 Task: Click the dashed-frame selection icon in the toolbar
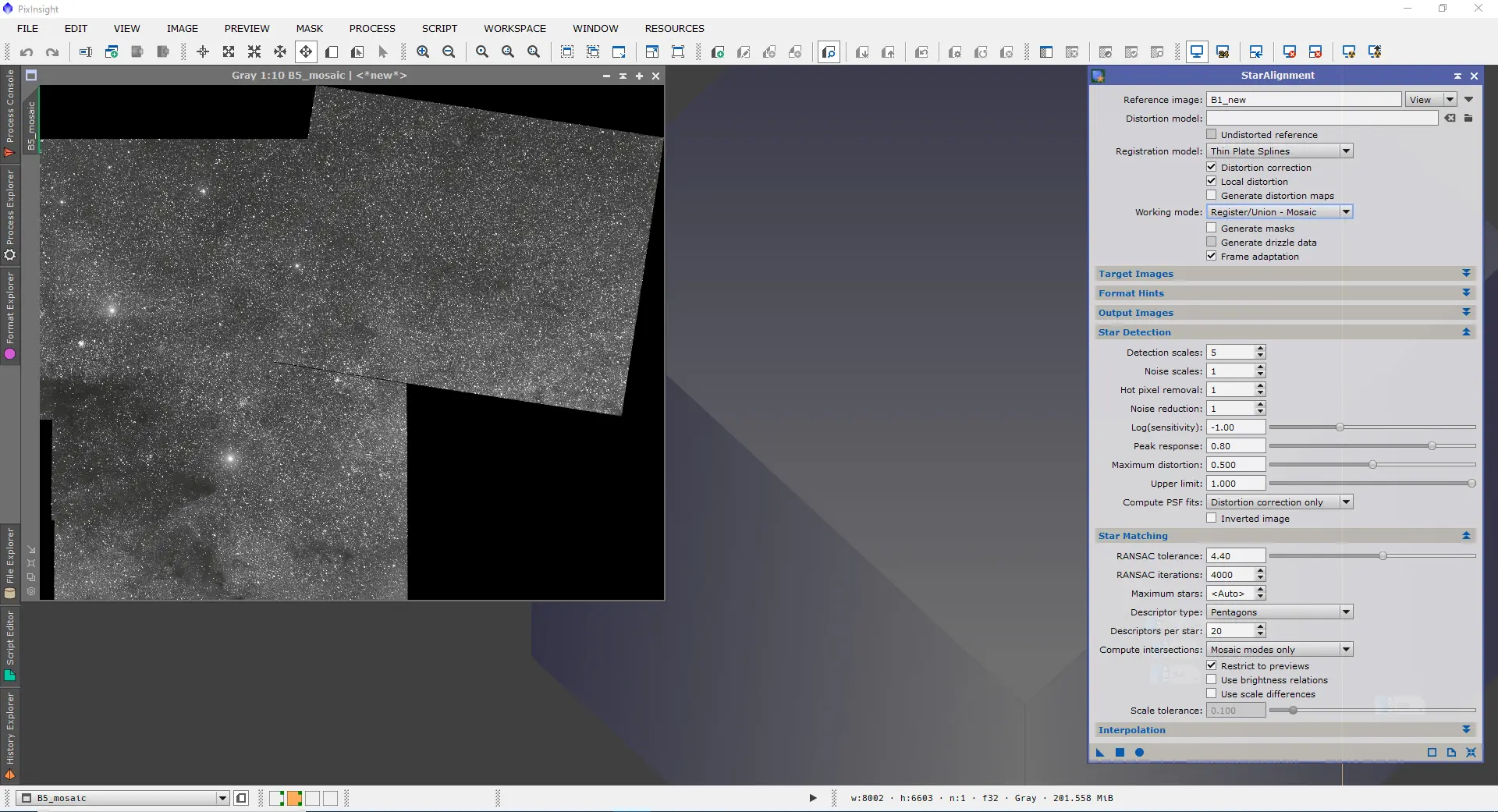(567, 52)
